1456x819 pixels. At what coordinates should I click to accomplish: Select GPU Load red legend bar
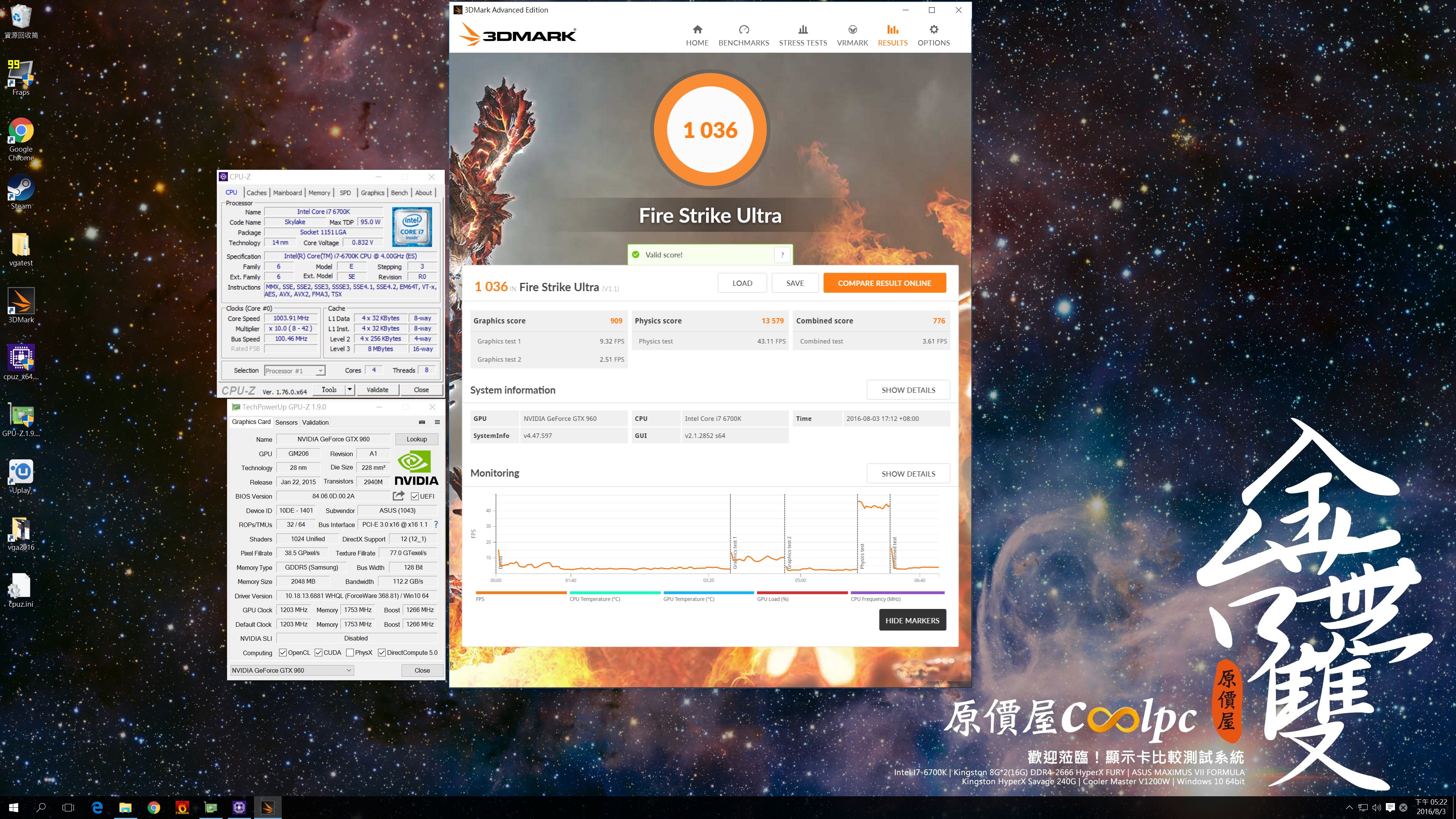coord(802,593)
